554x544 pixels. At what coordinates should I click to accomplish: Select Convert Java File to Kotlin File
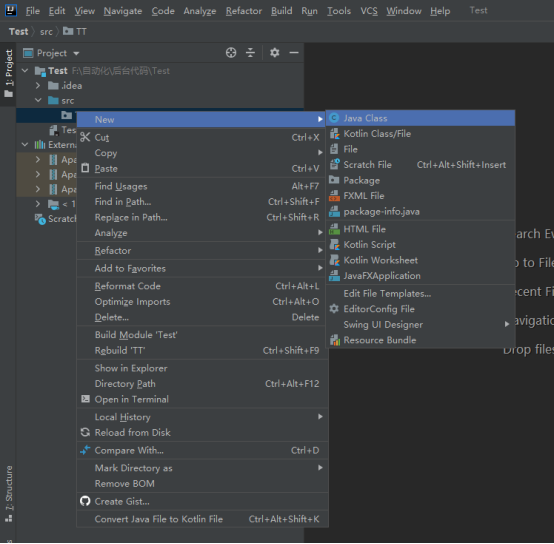point(202,519)
